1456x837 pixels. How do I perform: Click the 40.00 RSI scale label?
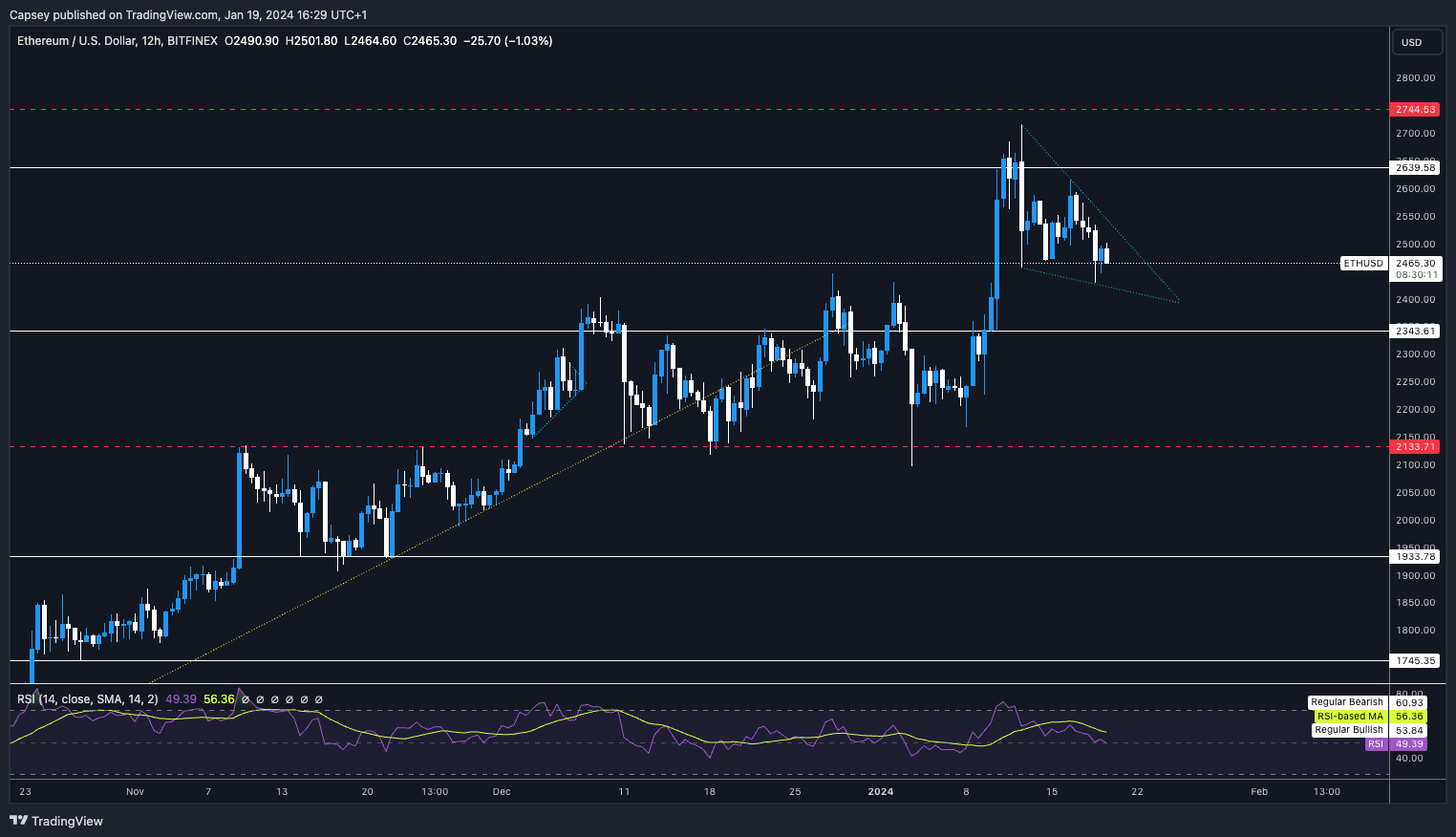coord(1410,758)
